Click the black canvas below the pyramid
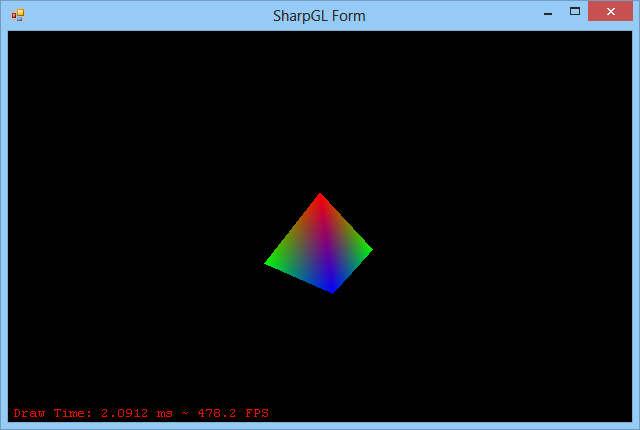Image resolution: width=640 pixels, height=430 pixels. tap(320, 350)
